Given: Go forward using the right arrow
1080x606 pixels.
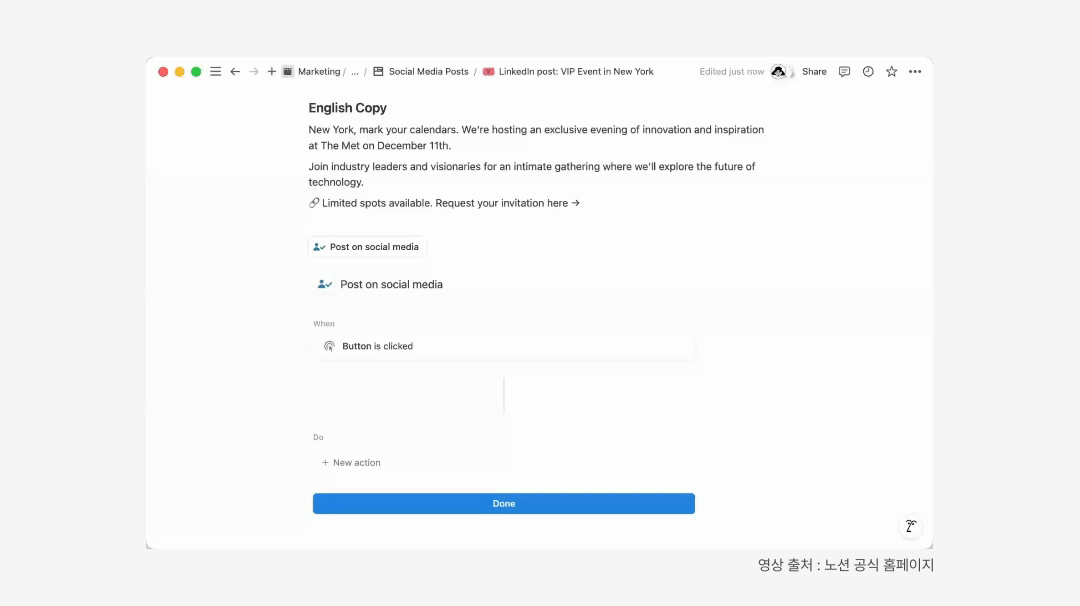Looking at the screenshot, I should [x=254, y=72].
